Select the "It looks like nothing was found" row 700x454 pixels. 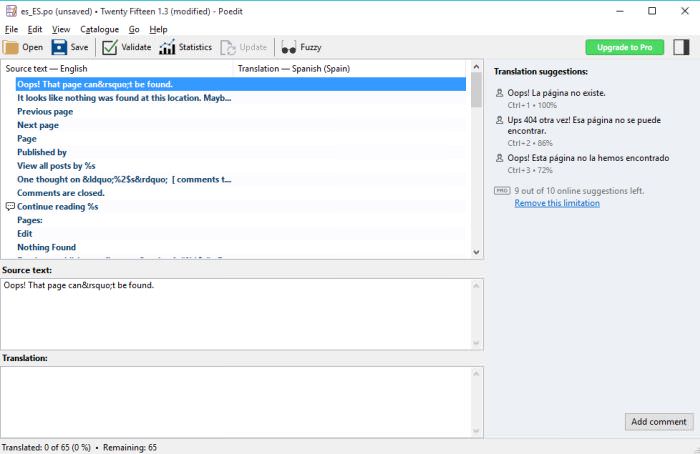[241, 98]
